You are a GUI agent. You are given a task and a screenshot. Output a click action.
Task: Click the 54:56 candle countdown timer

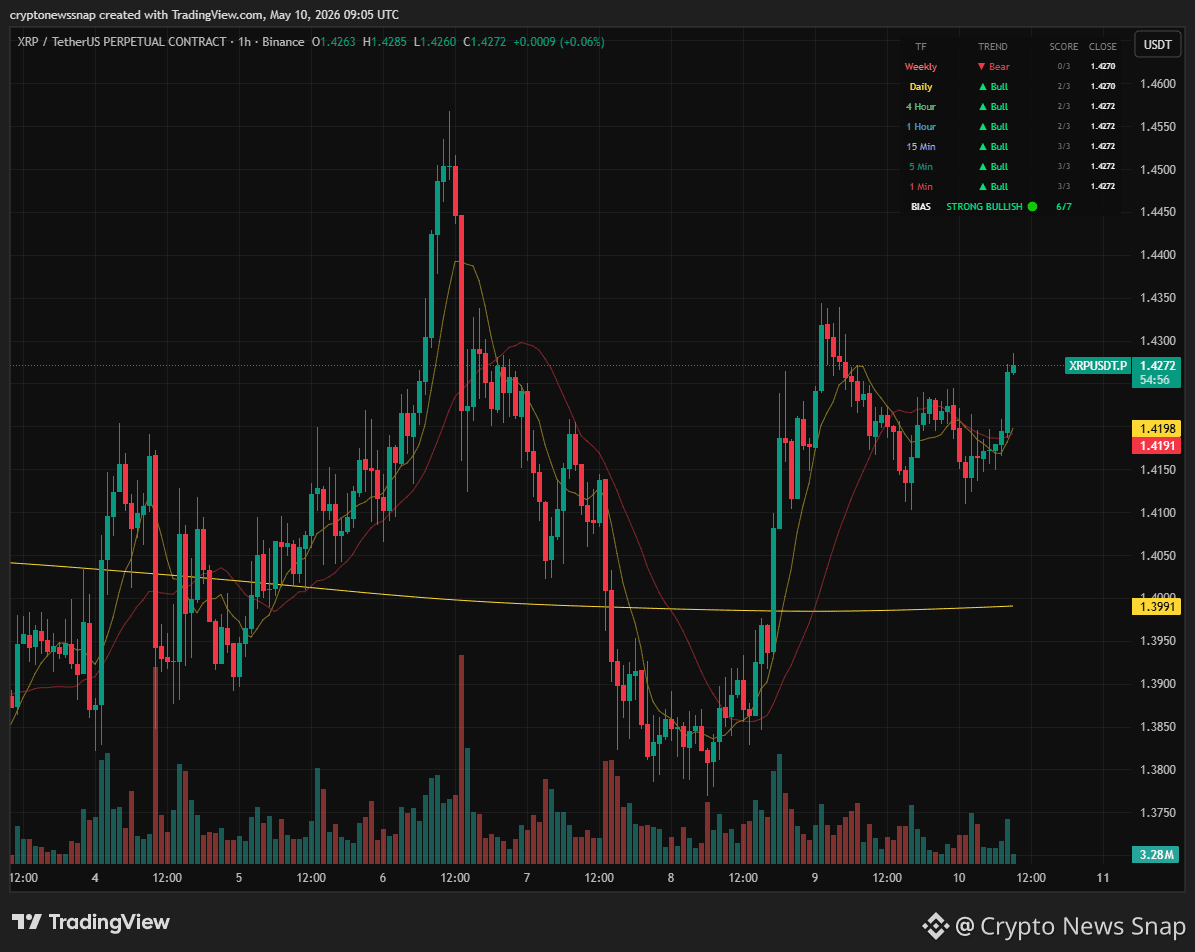1157,380
